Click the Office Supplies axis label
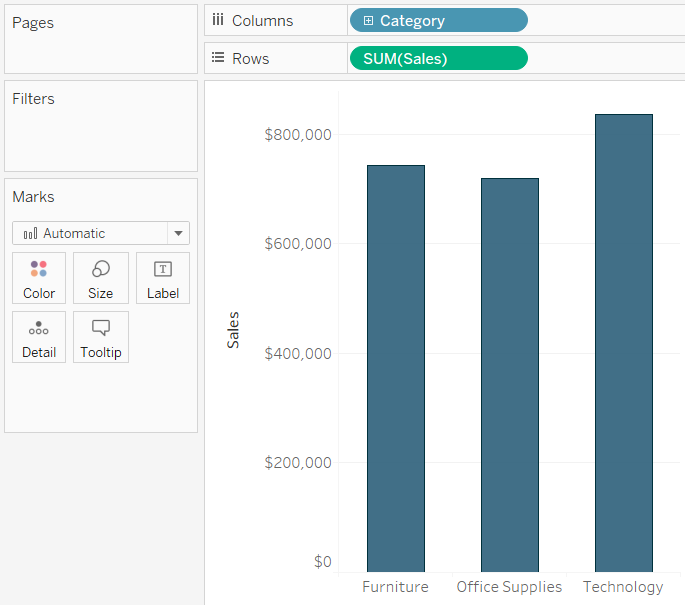This screenshot has height=605, width=685. (509, 587)
